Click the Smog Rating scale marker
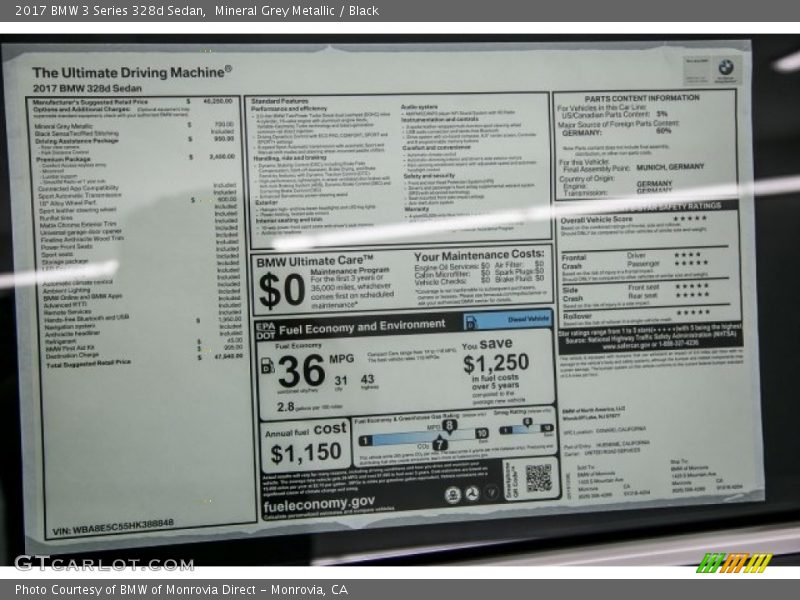This screenshot has height=600, width=800. (528, 421)
